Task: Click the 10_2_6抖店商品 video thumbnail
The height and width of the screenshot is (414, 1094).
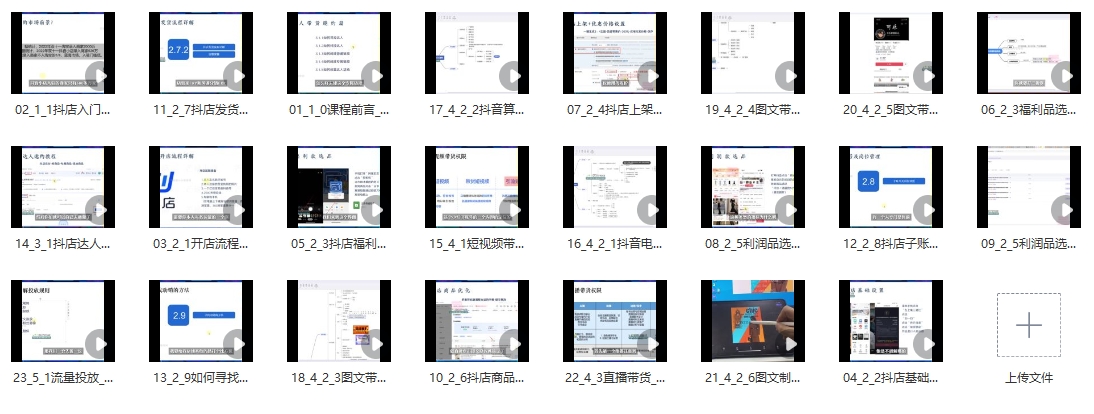Action: pos(465,320)
